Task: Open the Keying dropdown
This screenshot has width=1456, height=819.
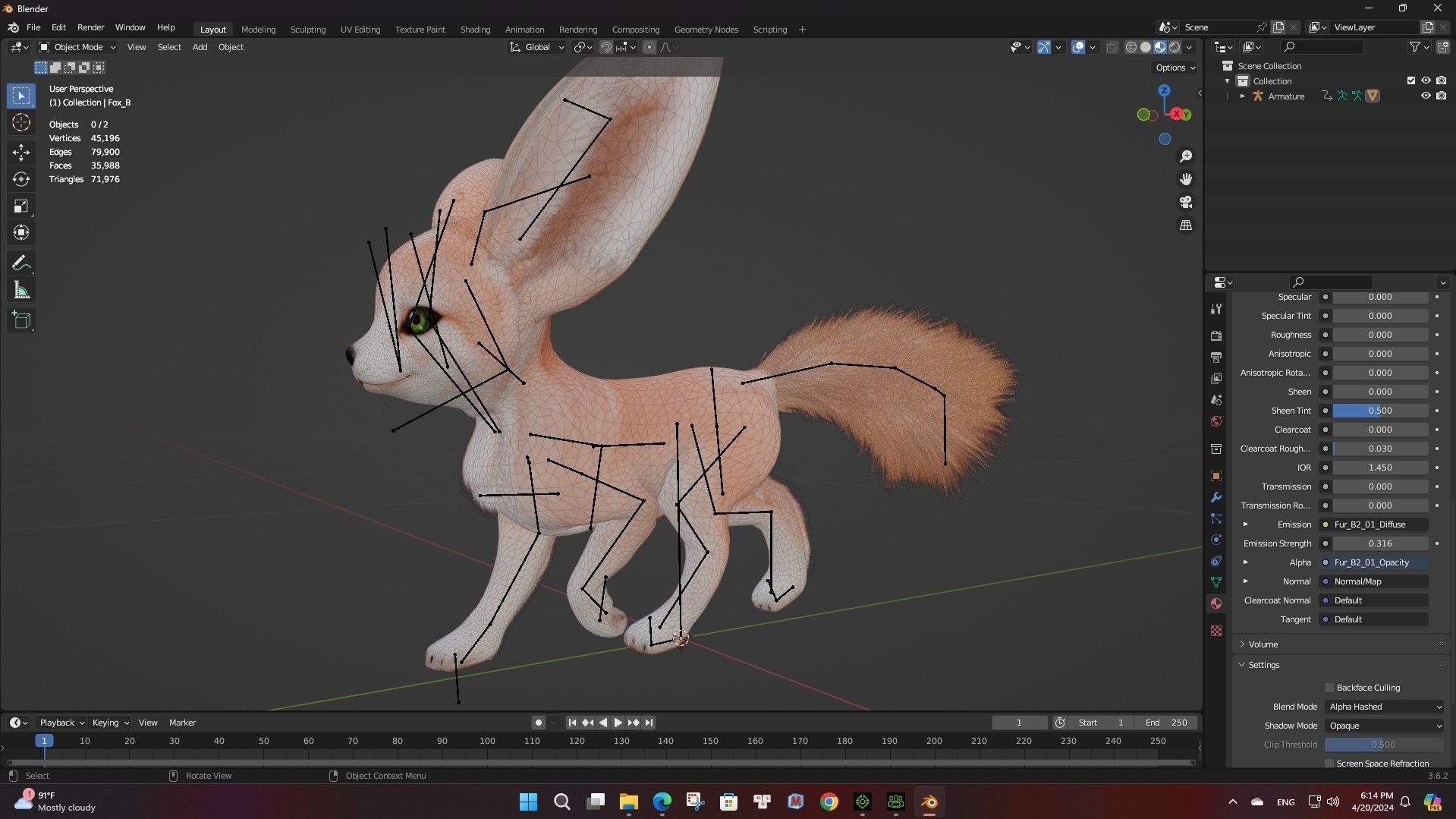Action: tap(110, 723)
